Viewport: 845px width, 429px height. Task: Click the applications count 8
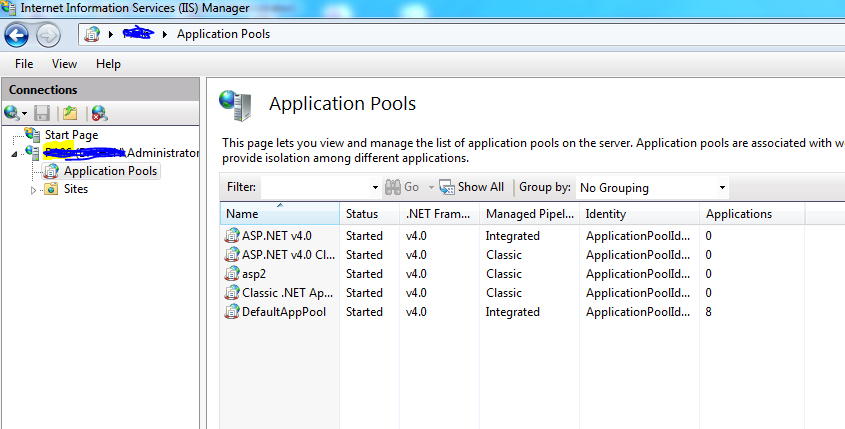[x=709, y=312]
